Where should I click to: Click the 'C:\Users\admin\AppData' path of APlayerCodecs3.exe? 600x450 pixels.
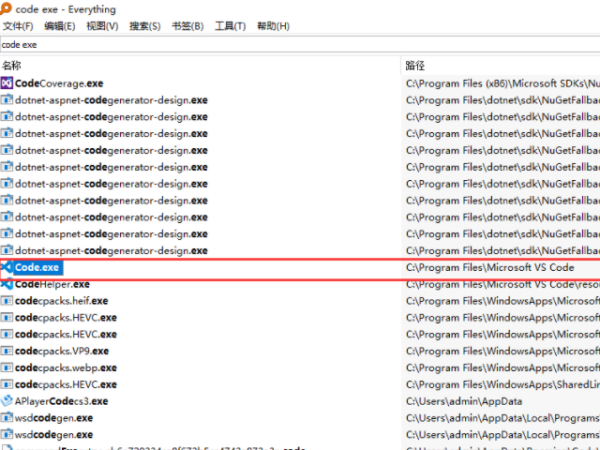tap(464, 401)
